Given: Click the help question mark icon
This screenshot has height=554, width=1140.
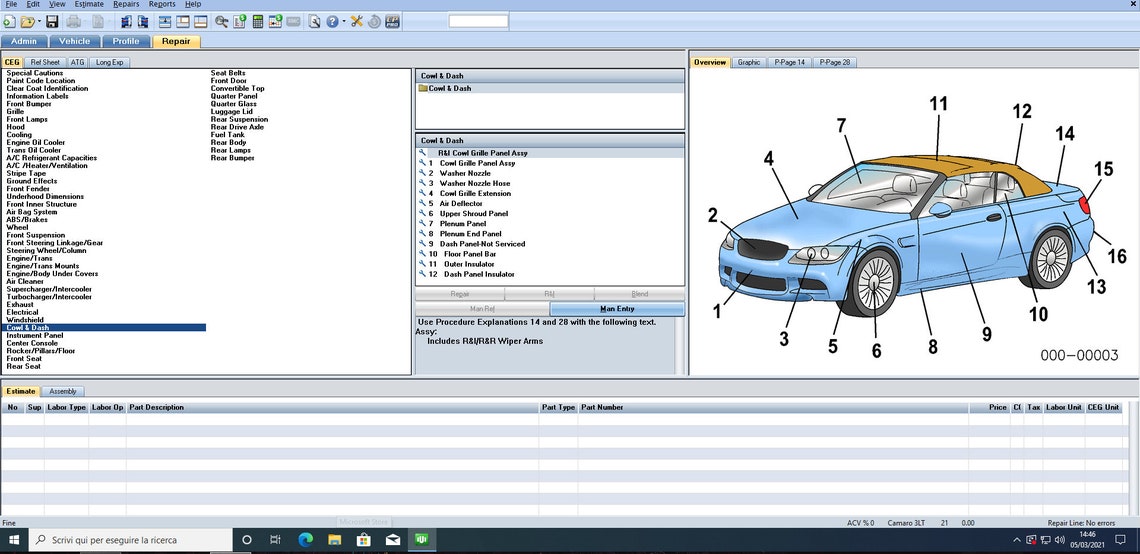Looking at the screenshot, I should pos(332,22).
